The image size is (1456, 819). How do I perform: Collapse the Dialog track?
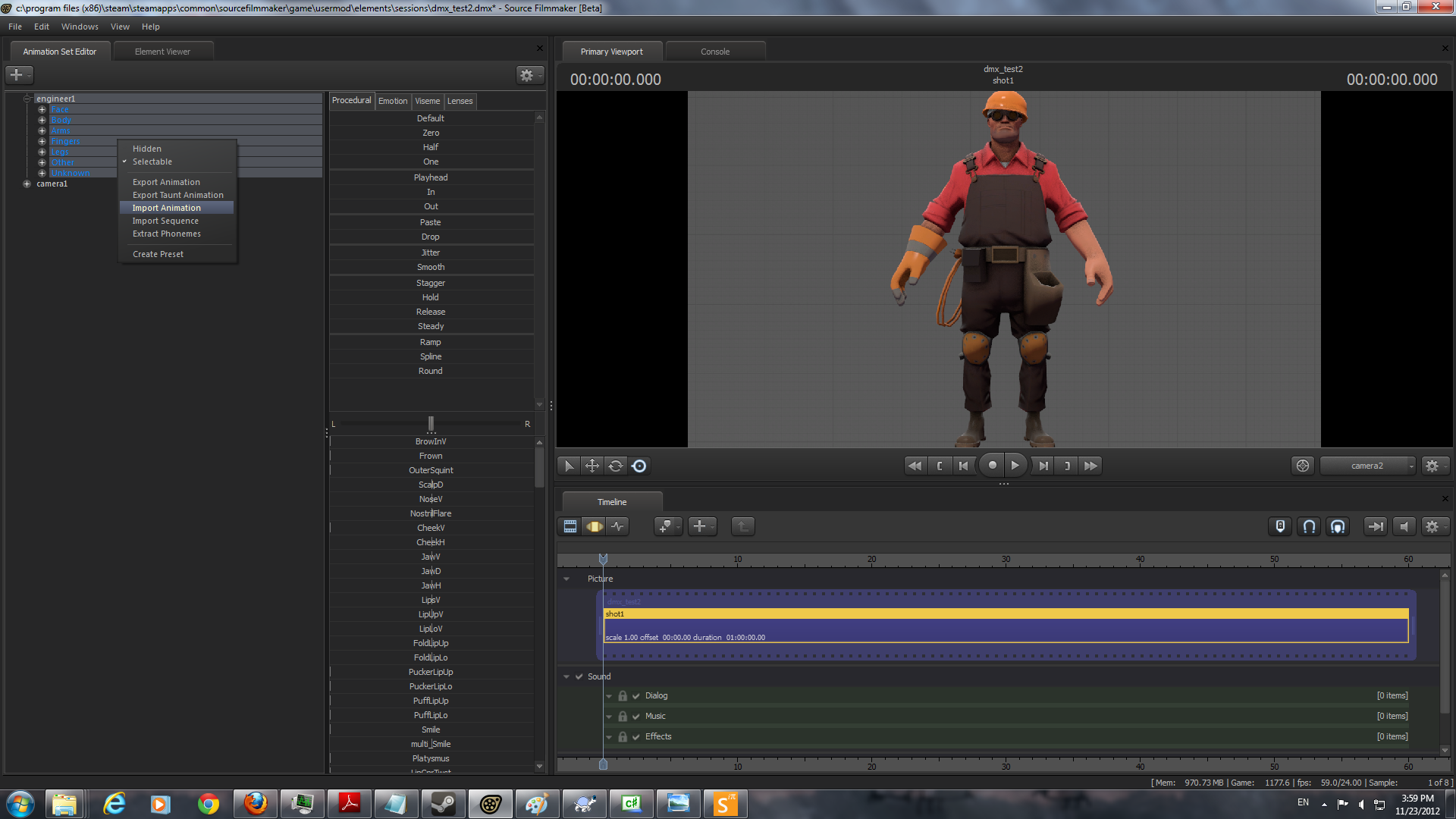tap(609, 696)
